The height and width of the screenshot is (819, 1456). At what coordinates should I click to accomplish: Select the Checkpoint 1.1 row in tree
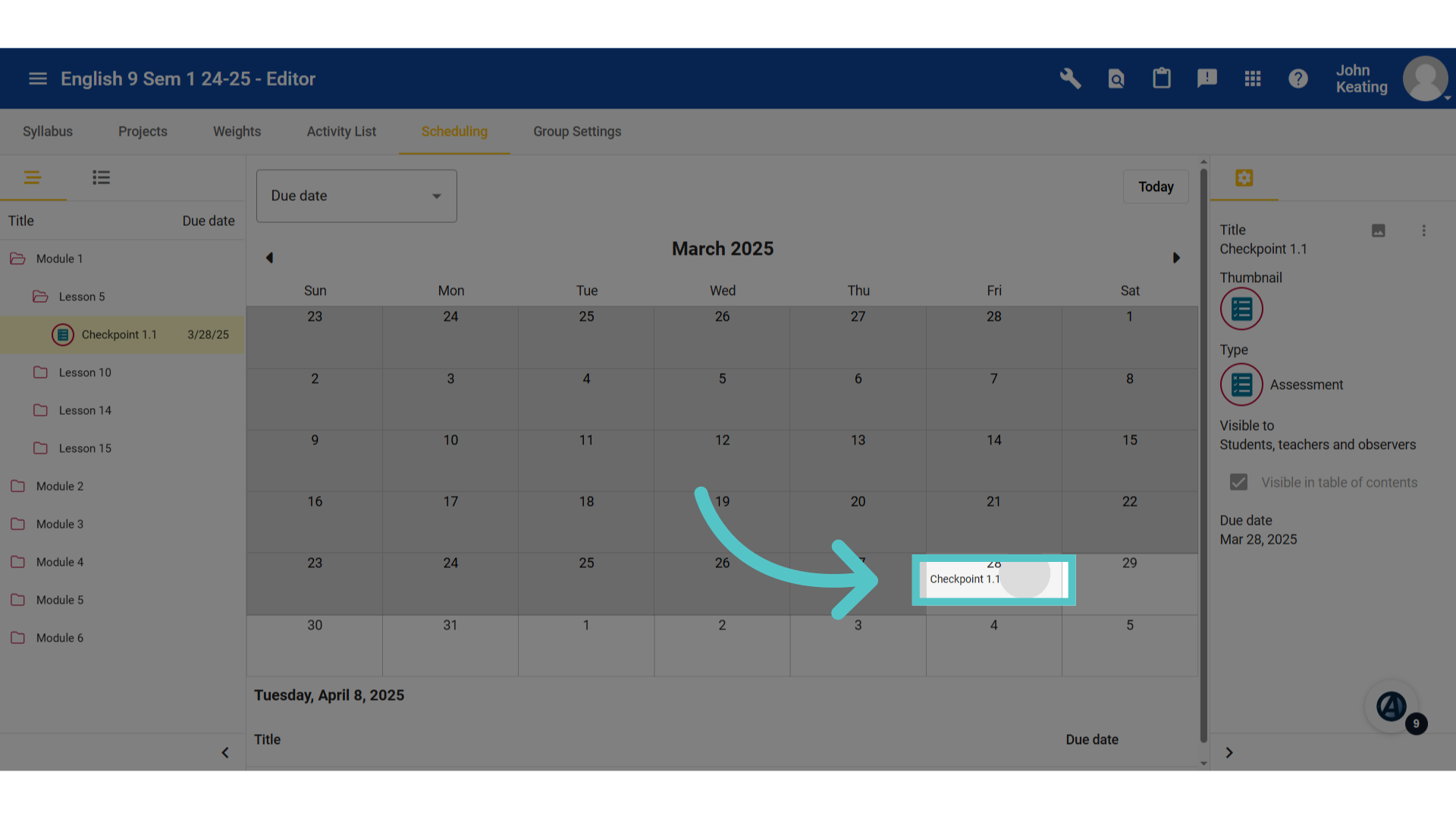[x=122, y=334]
